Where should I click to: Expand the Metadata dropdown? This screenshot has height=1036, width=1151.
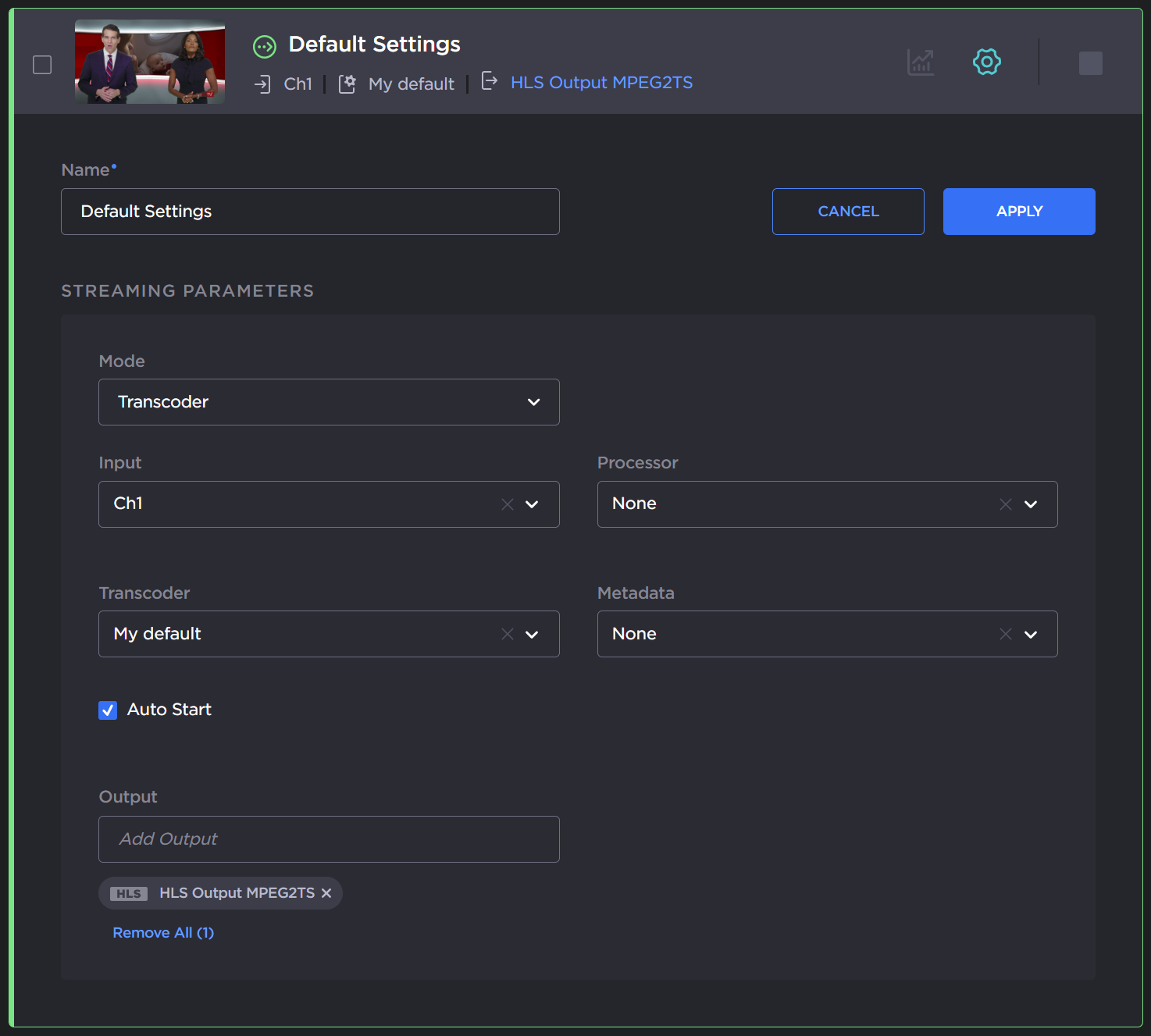point(1031,634)
